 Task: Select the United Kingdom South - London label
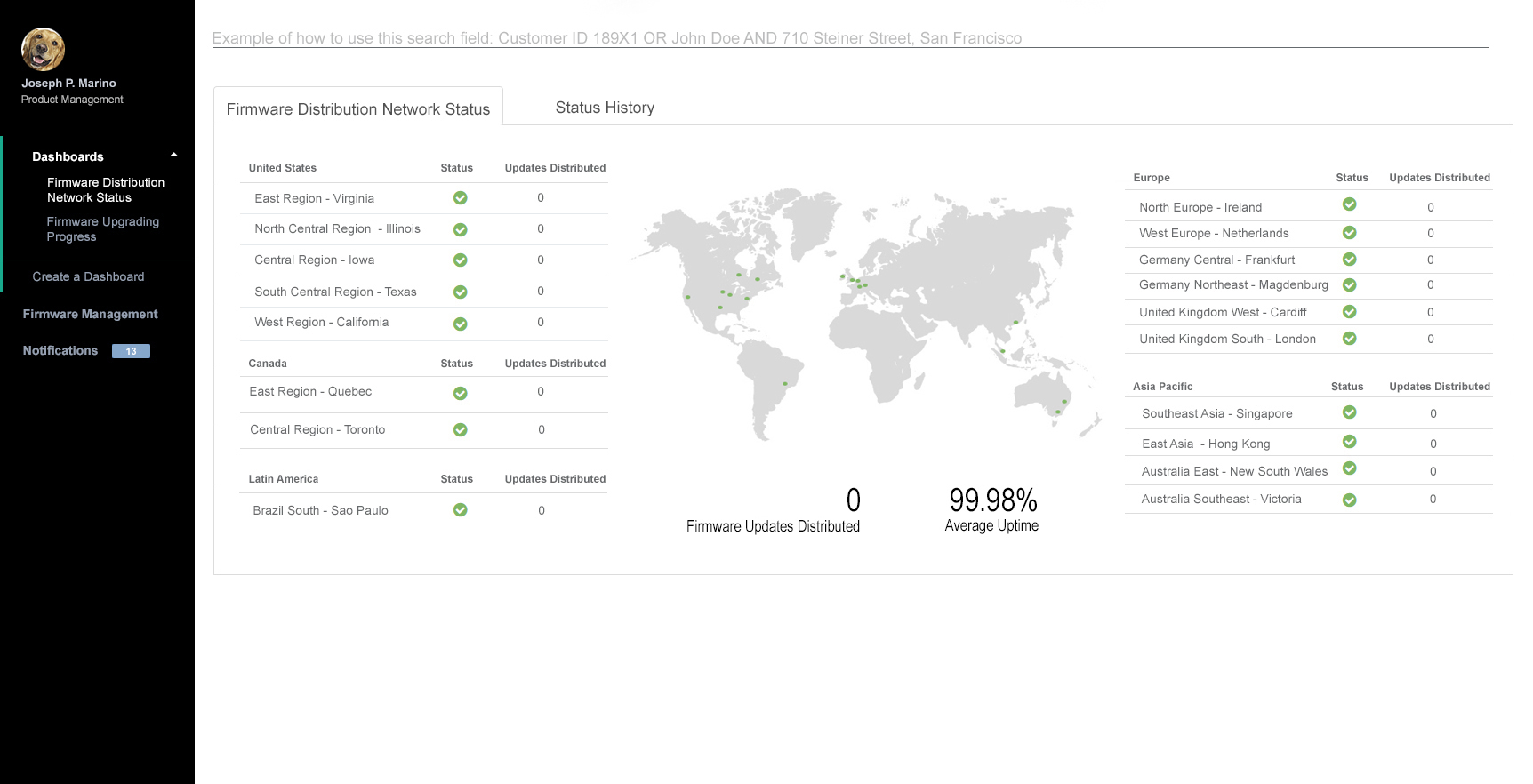[x=1227, y=339]
